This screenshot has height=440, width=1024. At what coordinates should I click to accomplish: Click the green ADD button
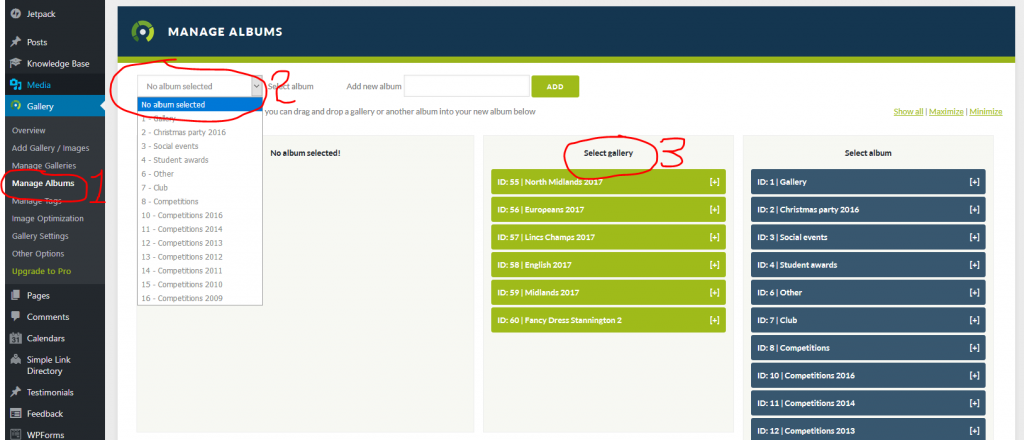(555, 86)
